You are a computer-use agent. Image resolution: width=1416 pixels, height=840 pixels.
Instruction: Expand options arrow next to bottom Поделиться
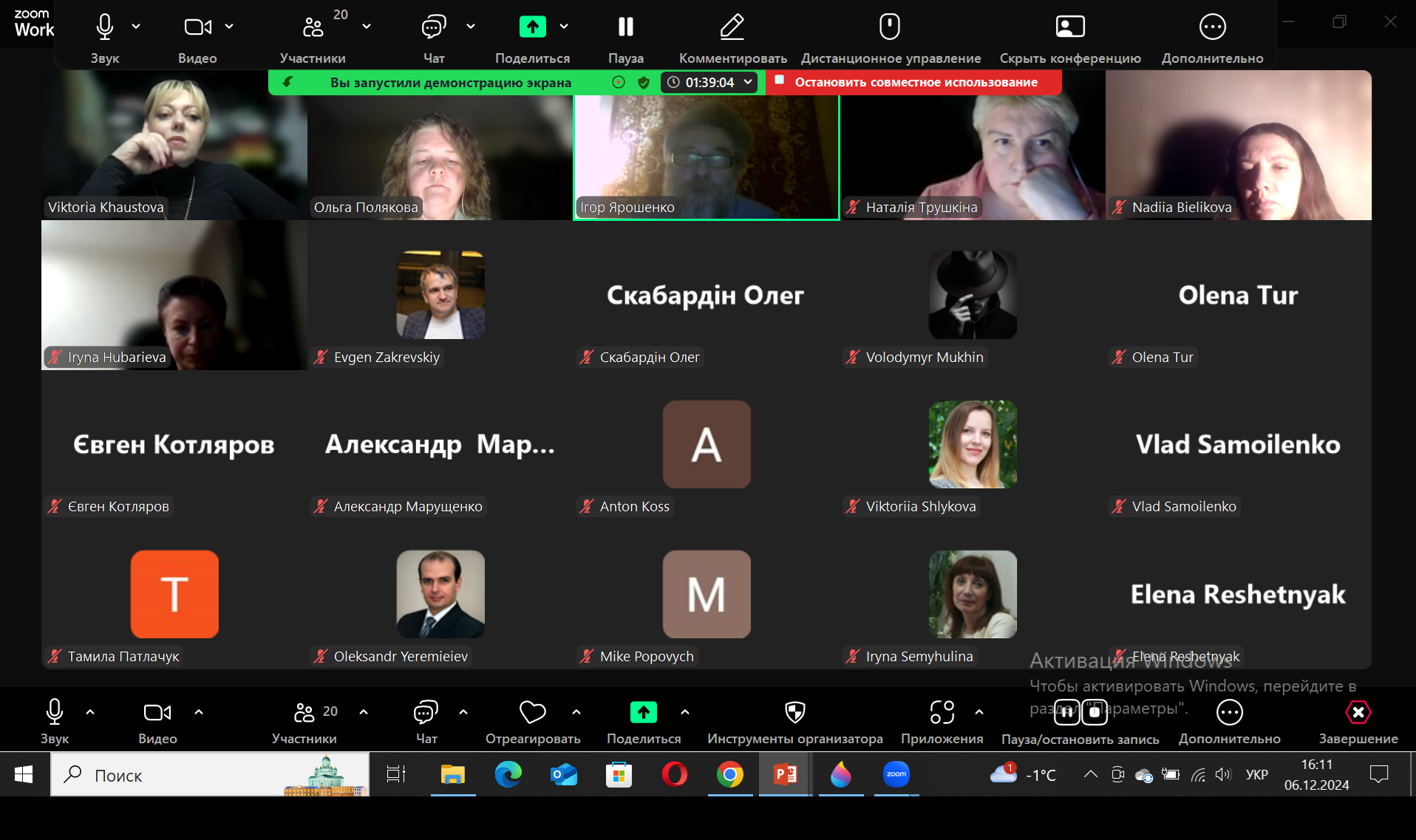pos(685,712)
